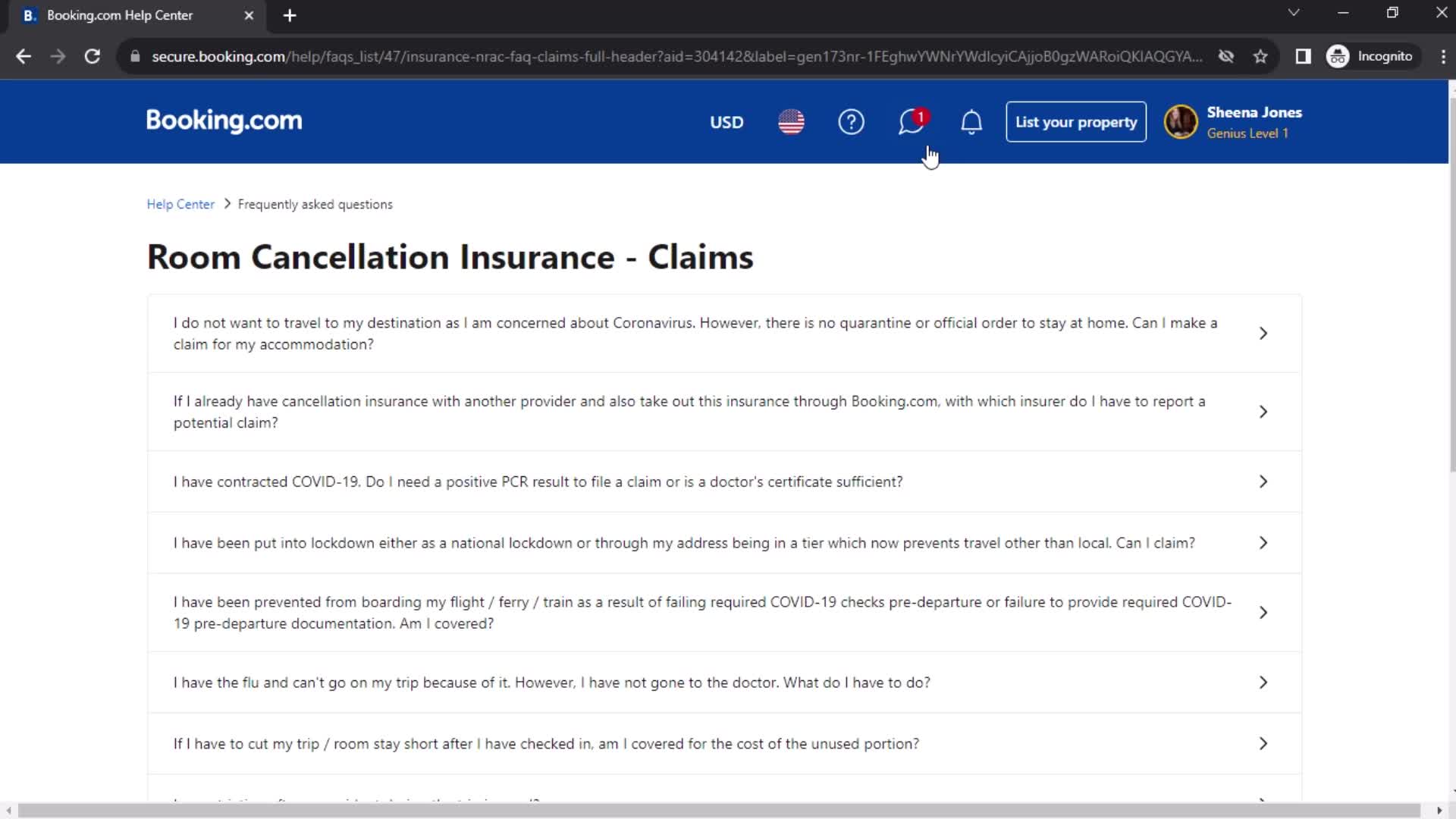Close the Booking.com Help Center tab

[x=249, y=15]
